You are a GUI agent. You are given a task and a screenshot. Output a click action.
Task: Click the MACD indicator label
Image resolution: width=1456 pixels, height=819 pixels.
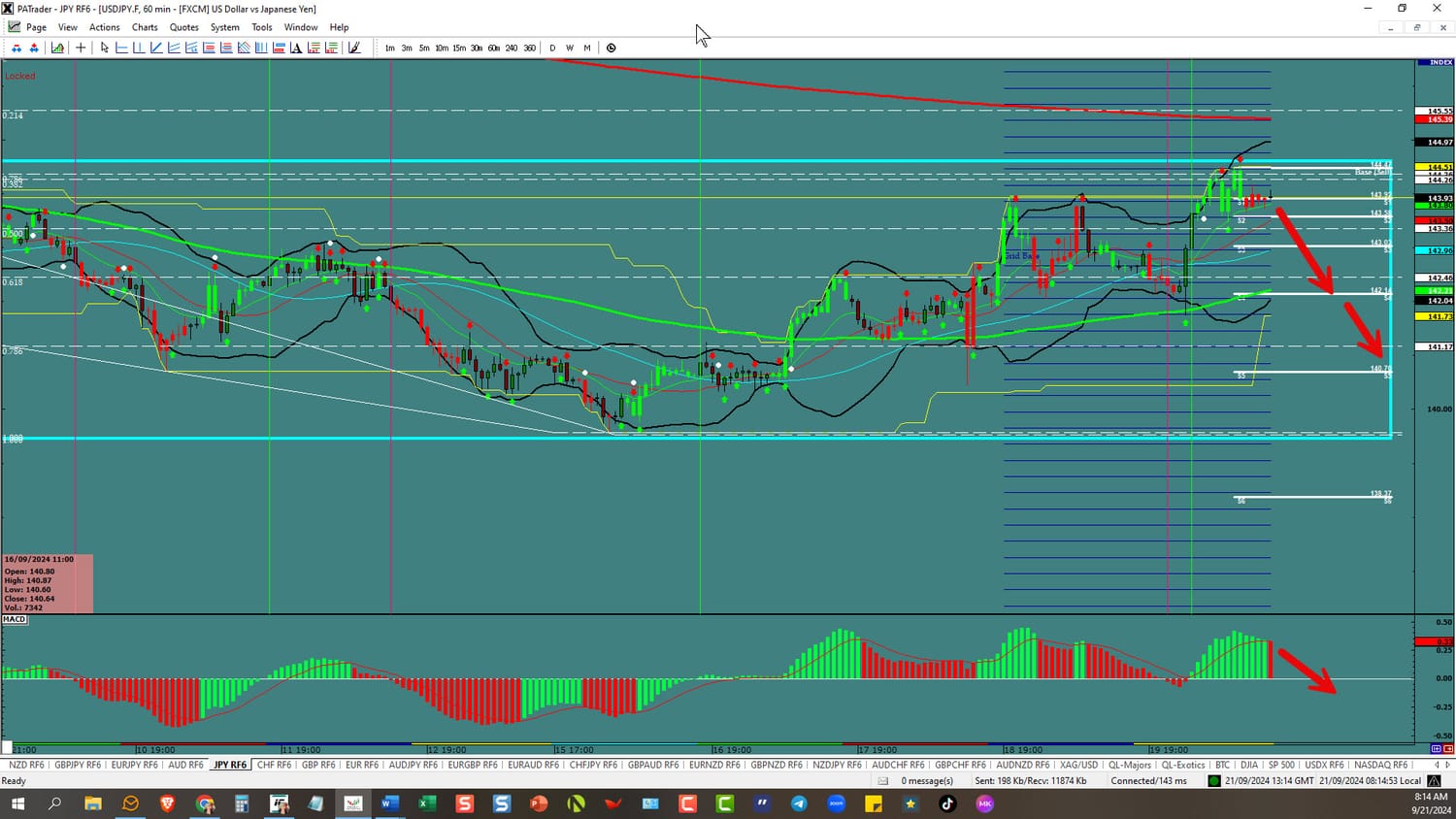click(x=15, y=619)
